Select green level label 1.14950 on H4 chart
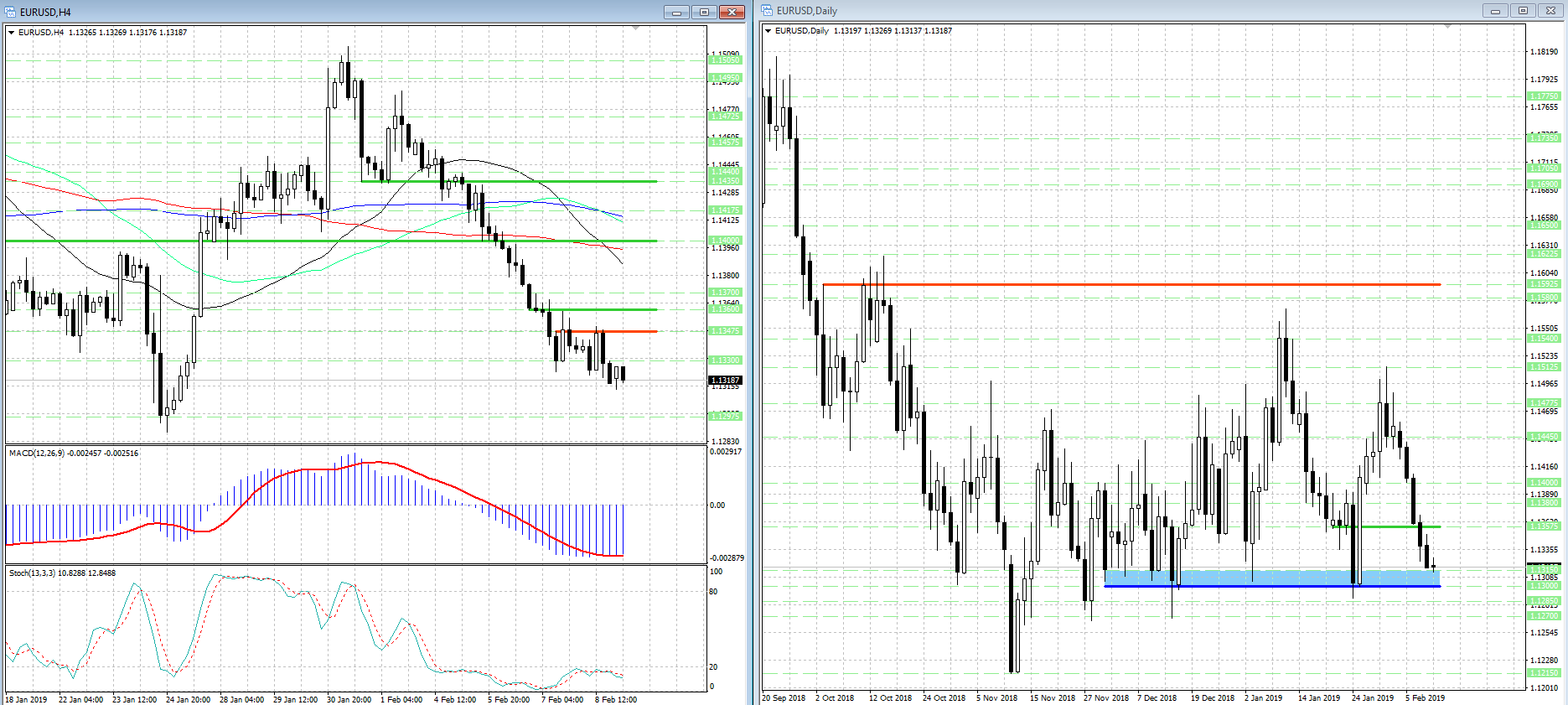 coord(726,78)
